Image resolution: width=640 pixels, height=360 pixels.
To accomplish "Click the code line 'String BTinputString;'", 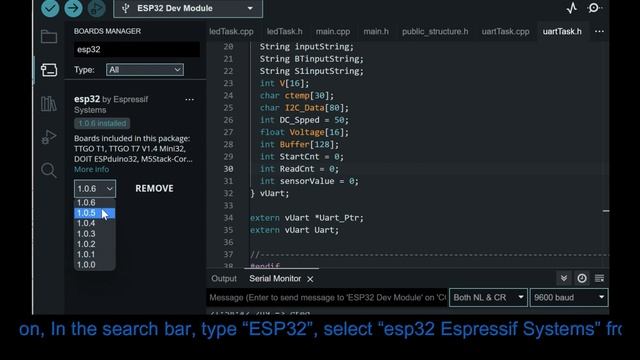I will (311, 59).
